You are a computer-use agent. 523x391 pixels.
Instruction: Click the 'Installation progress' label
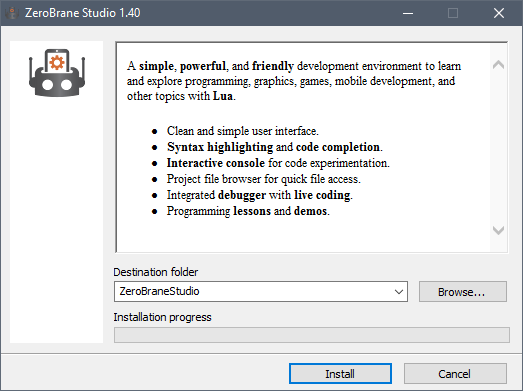(x=162, y=317)
